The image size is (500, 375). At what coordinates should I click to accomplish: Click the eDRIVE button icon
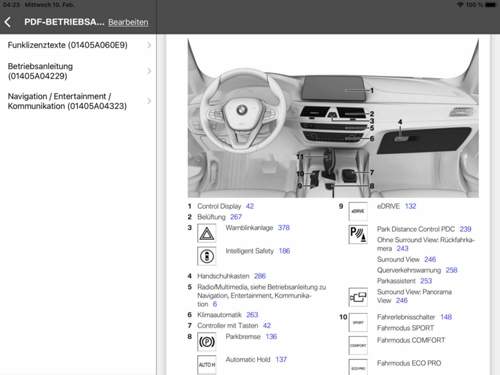(358, 211)
